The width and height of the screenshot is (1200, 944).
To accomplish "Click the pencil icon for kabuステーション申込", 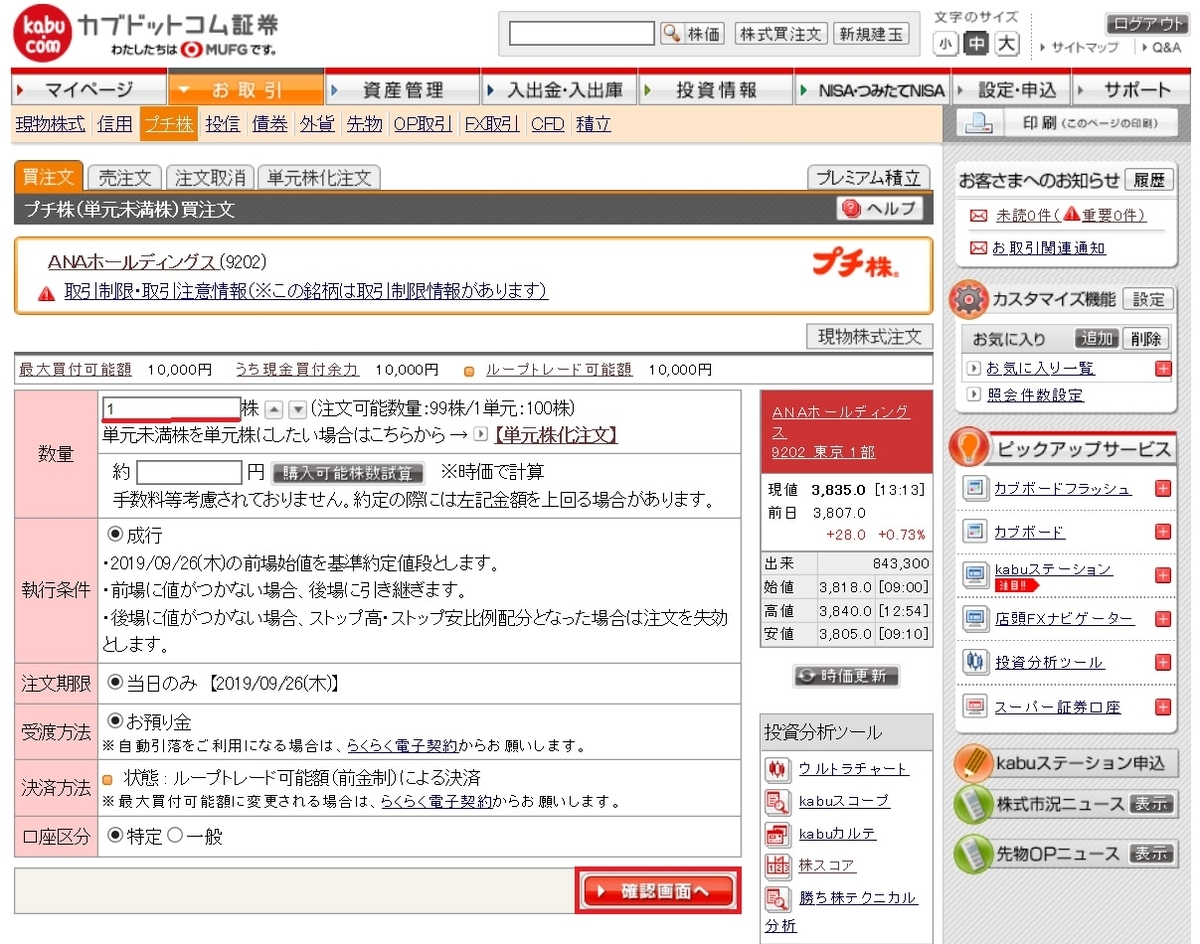I will point(972,762).
